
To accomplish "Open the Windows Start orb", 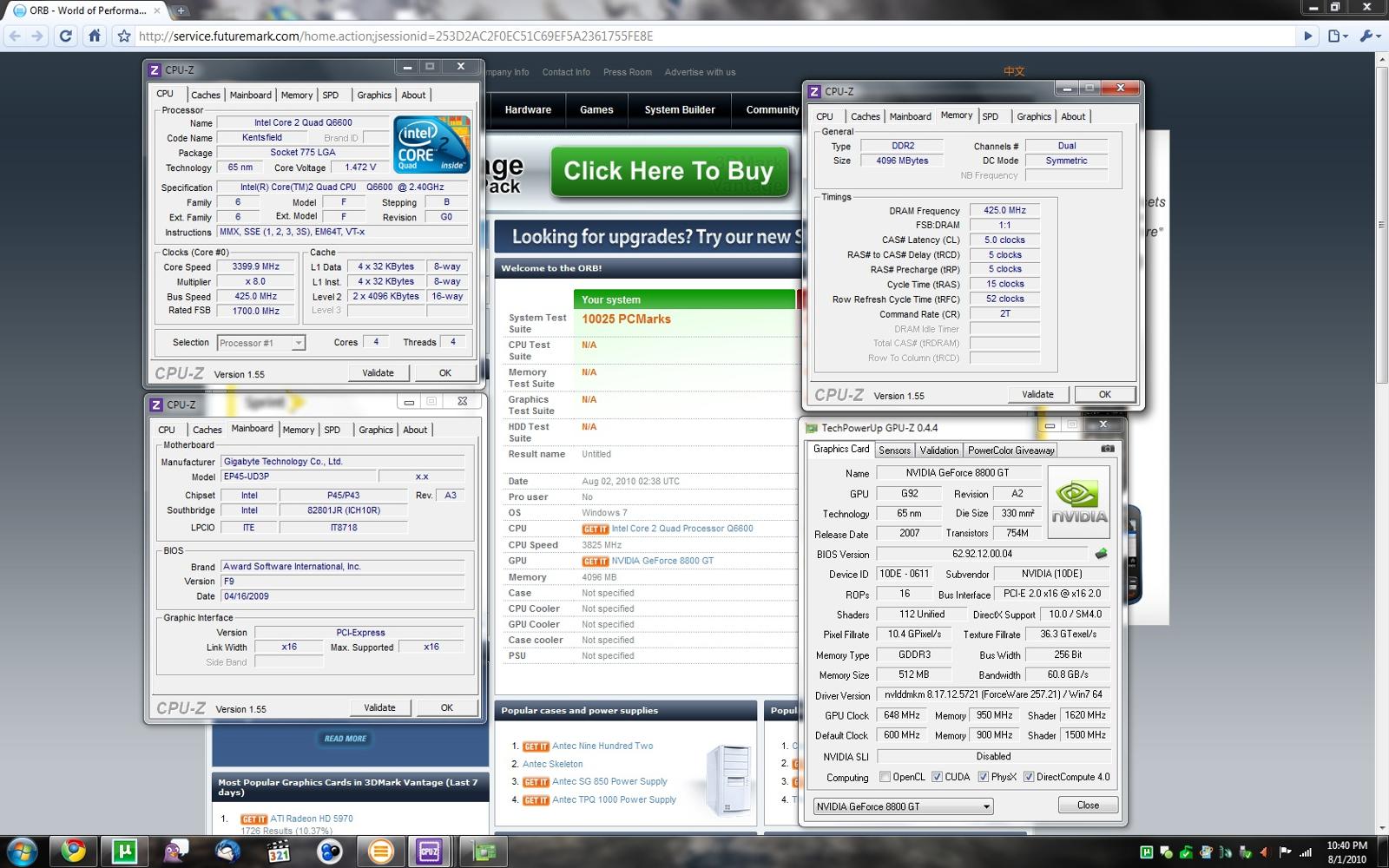I will [x=21, y=852].
